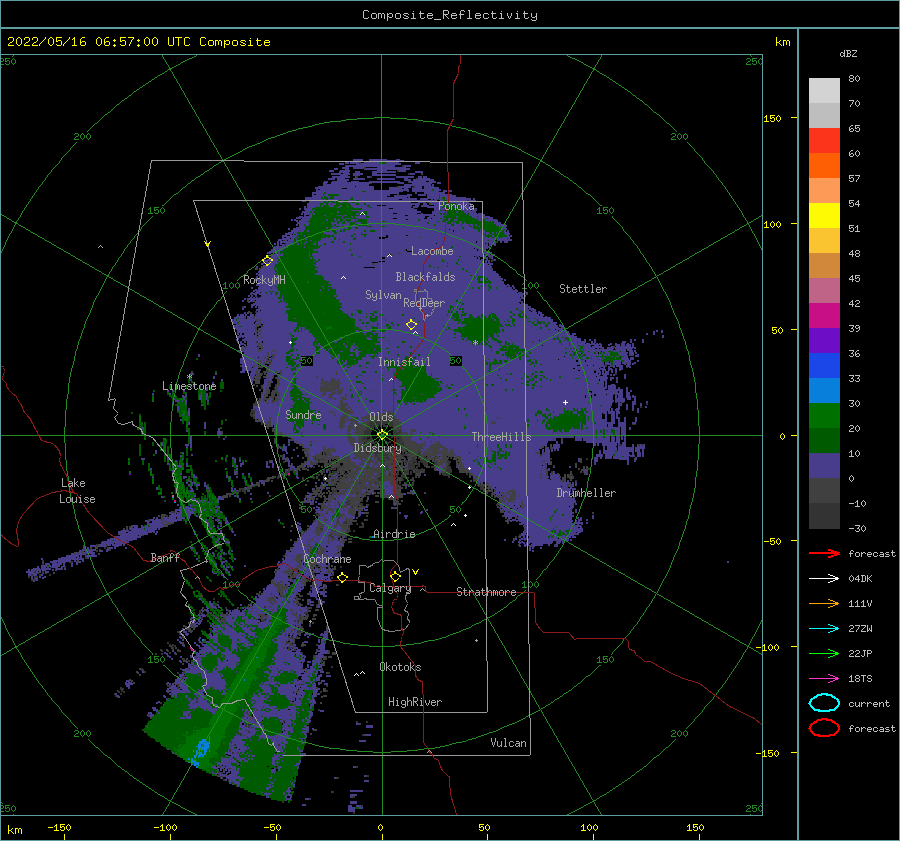Click the Composite_Reflectivity title

point(450,15)
